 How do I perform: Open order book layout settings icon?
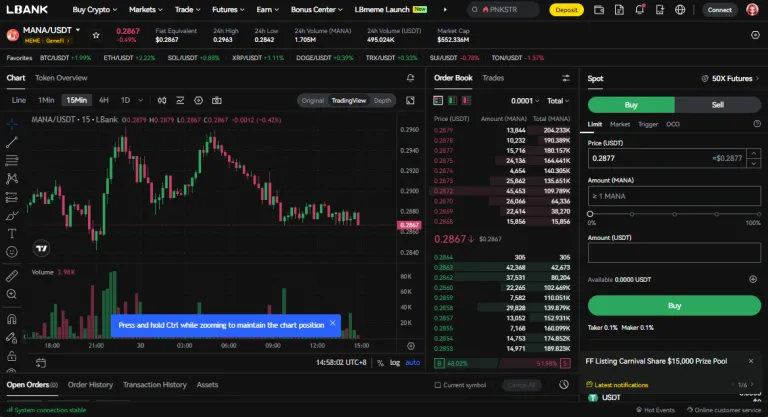(x=566, y=78)
